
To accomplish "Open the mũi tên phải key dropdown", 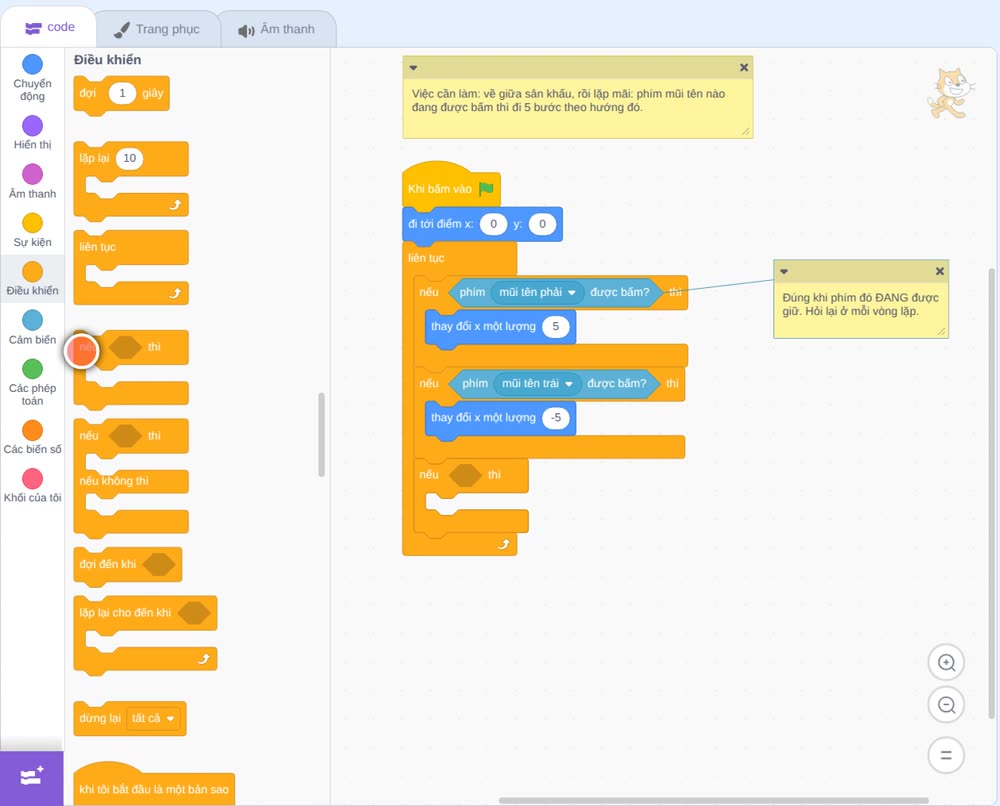I will tap(538, 293).
